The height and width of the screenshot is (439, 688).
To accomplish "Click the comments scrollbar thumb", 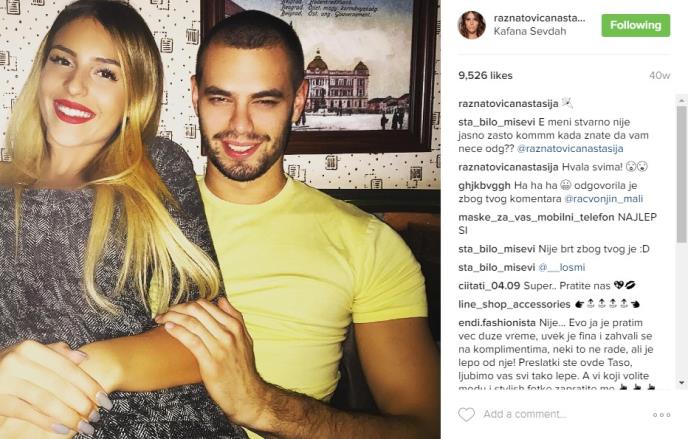I will (x=681, y=174).
